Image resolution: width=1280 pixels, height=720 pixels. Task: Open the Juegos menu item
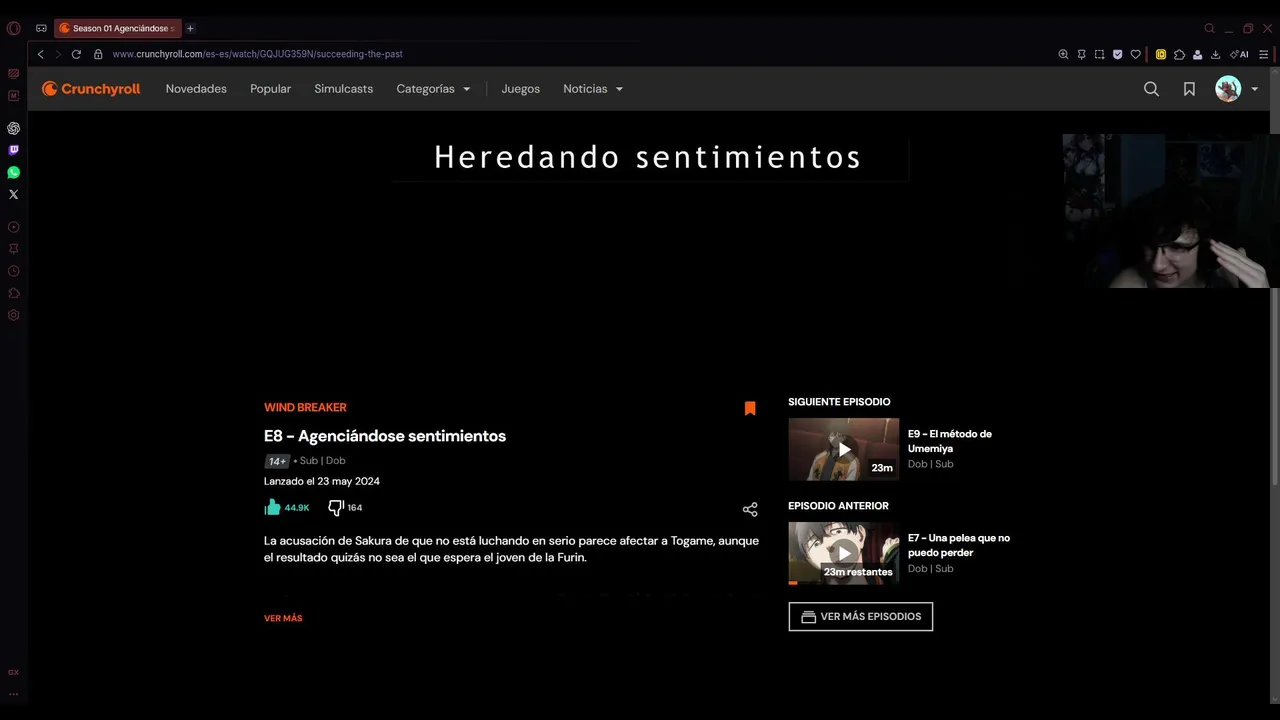(x=520, y=89)
